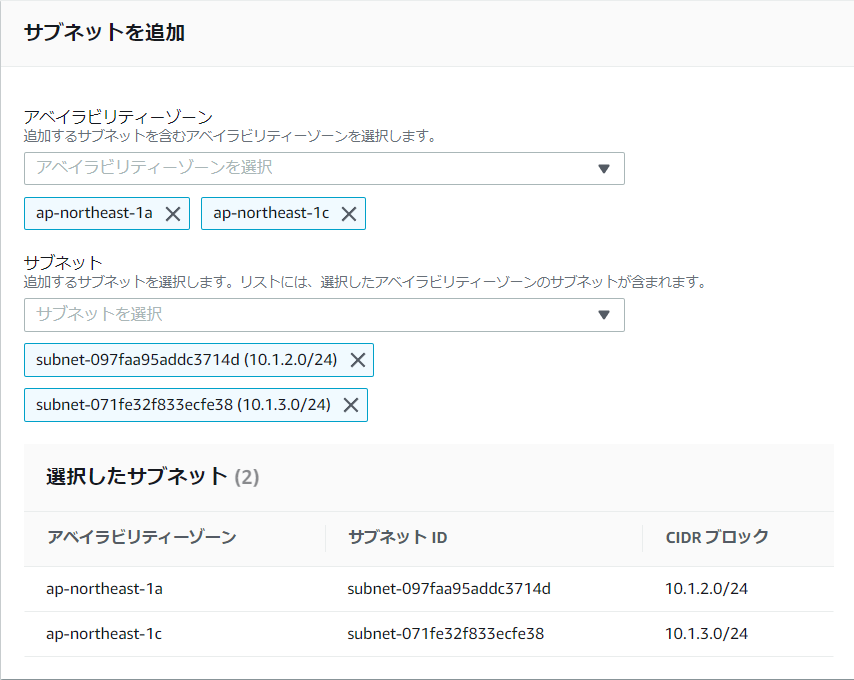Click subnet-097faa95addc3714d in the table

pos(449,589)
